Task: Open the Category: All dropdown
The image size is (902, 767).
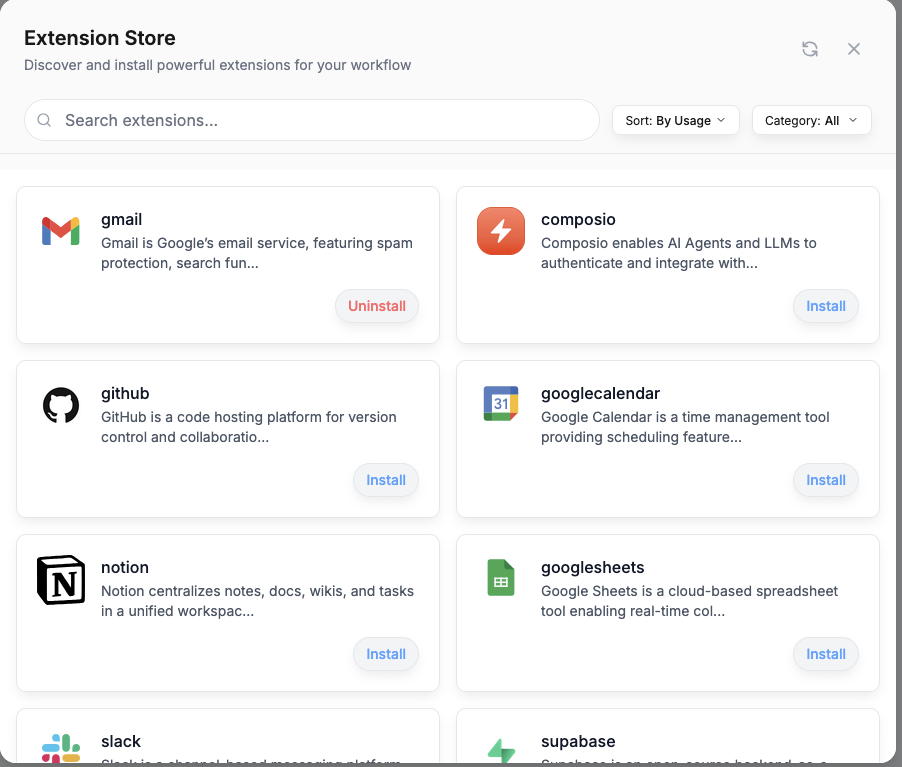Action: [811, 120]
